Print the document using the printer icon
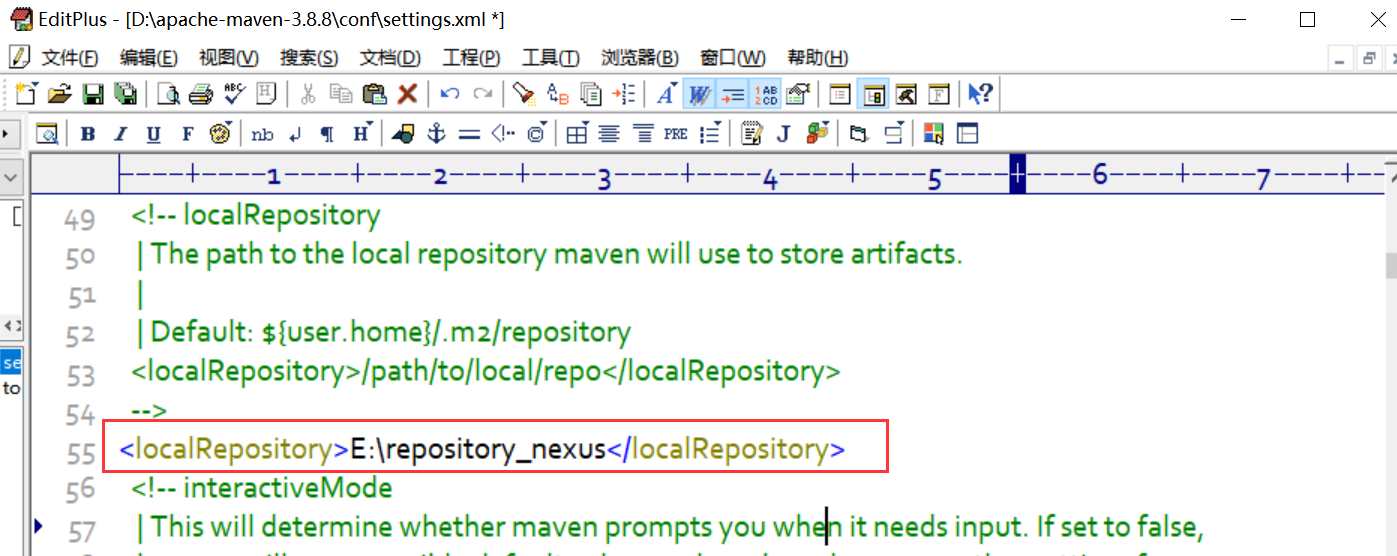 pyautogui.click(x=201, y=94)
